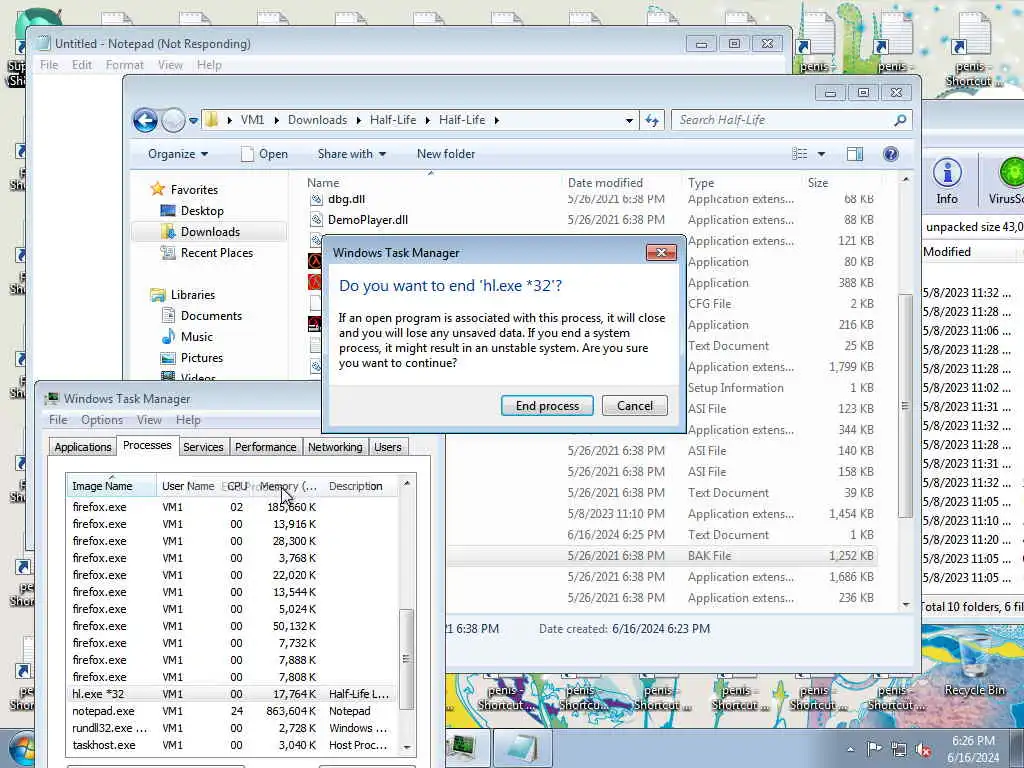Image resolution: width=1024 pixels, height=768 pixels.
Task: Select Libraries in navigation pane
Action: pos(193,295)
